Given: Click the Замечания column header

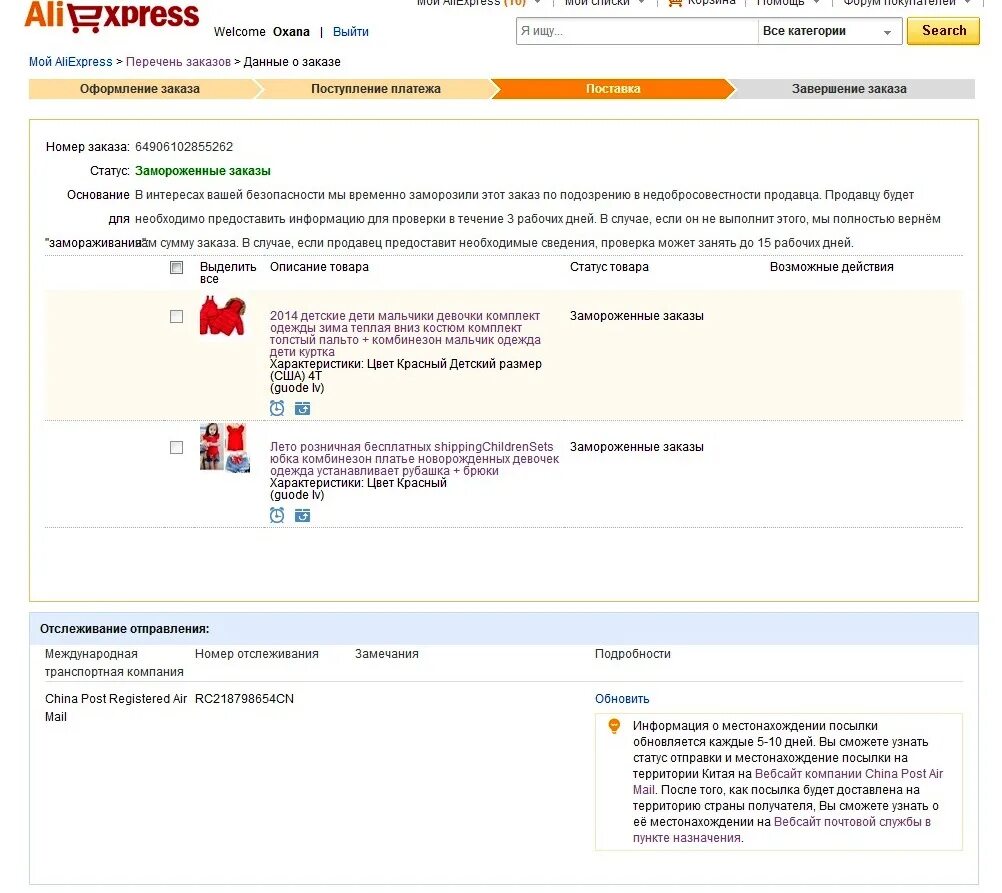Looking at the screenshot, I should click(x=387, y=654).
